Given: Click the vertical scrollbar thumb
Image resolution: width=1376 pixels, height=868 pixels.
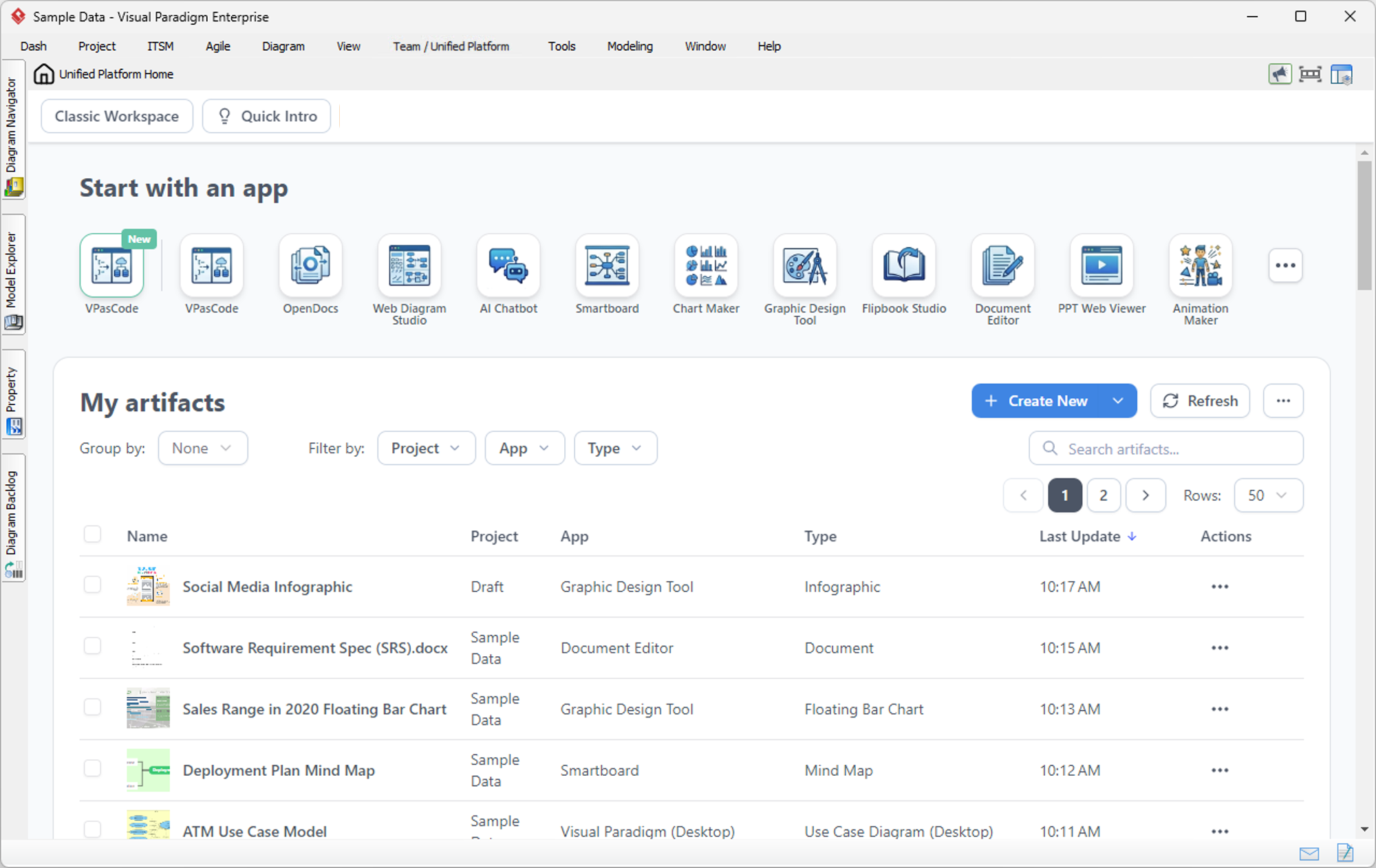Looking at the screenshot, I should click(x=1364, y=226).
